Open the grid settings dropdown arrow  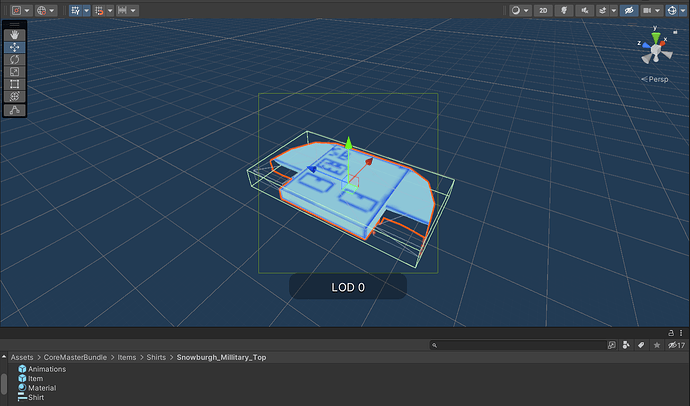(86, 11)
